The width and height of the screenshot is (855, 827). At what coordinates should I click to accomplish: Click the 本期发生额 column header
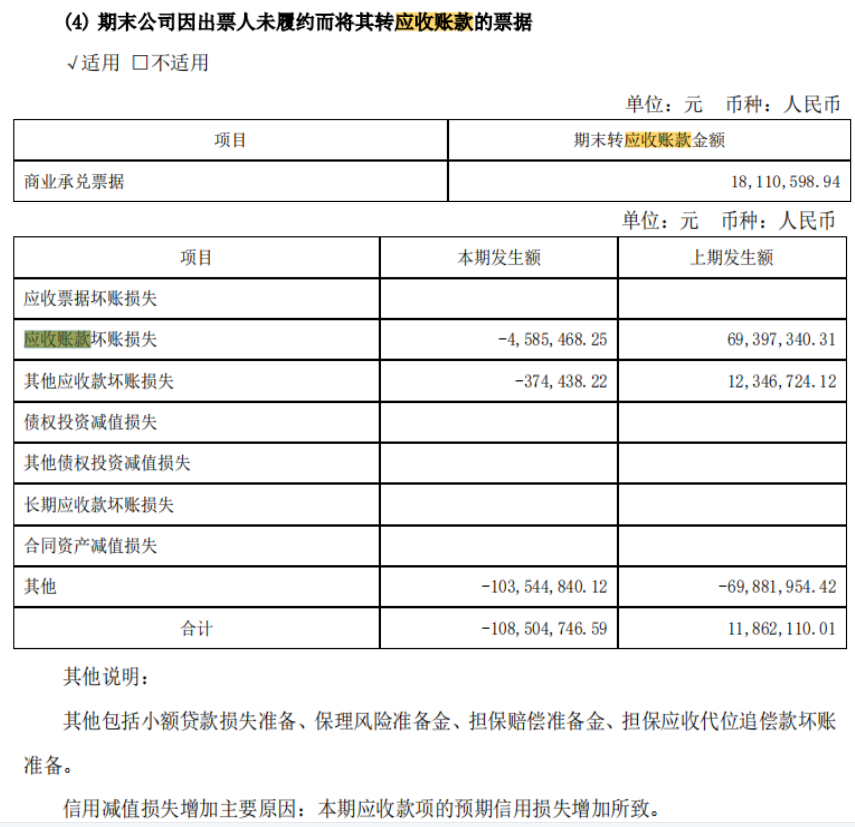(499, 257)
